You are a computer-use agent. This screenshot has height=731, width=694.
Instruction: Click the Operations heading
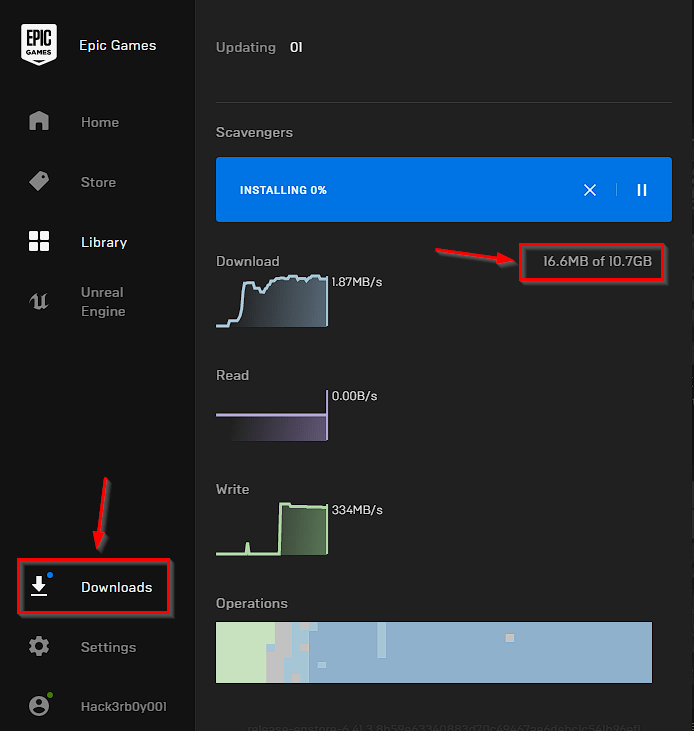coord(252,603)
